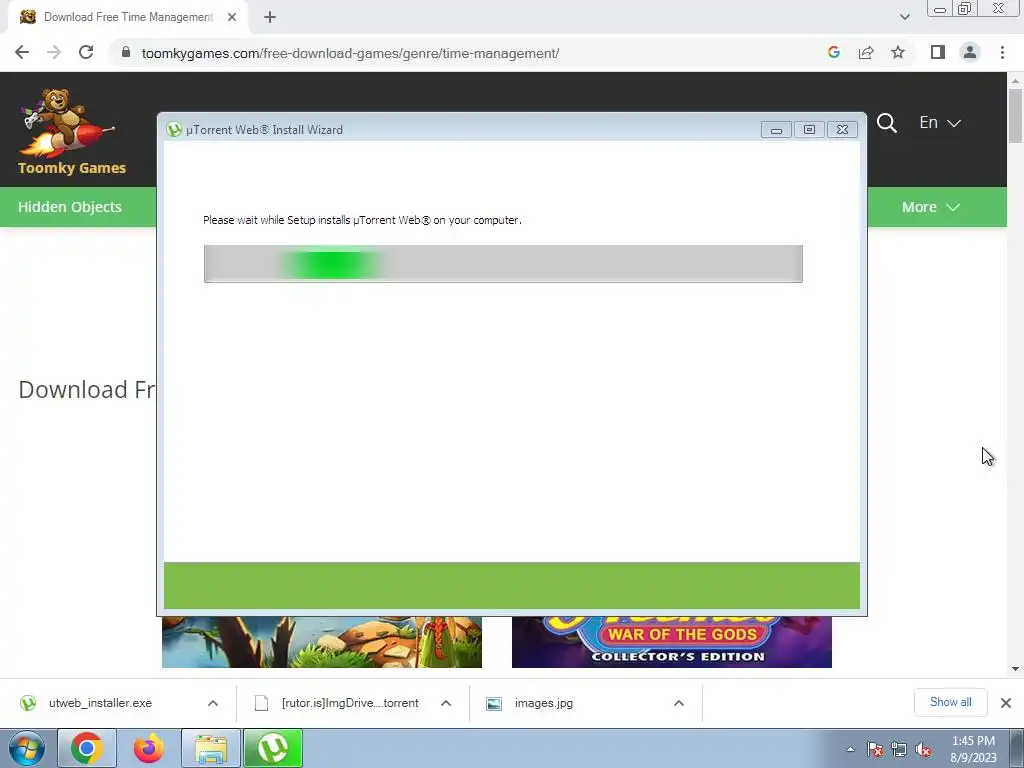Minimize the µTorrent Install Wizard
The height and width of the screenshot is (768, 1024).
click(776, 130)
